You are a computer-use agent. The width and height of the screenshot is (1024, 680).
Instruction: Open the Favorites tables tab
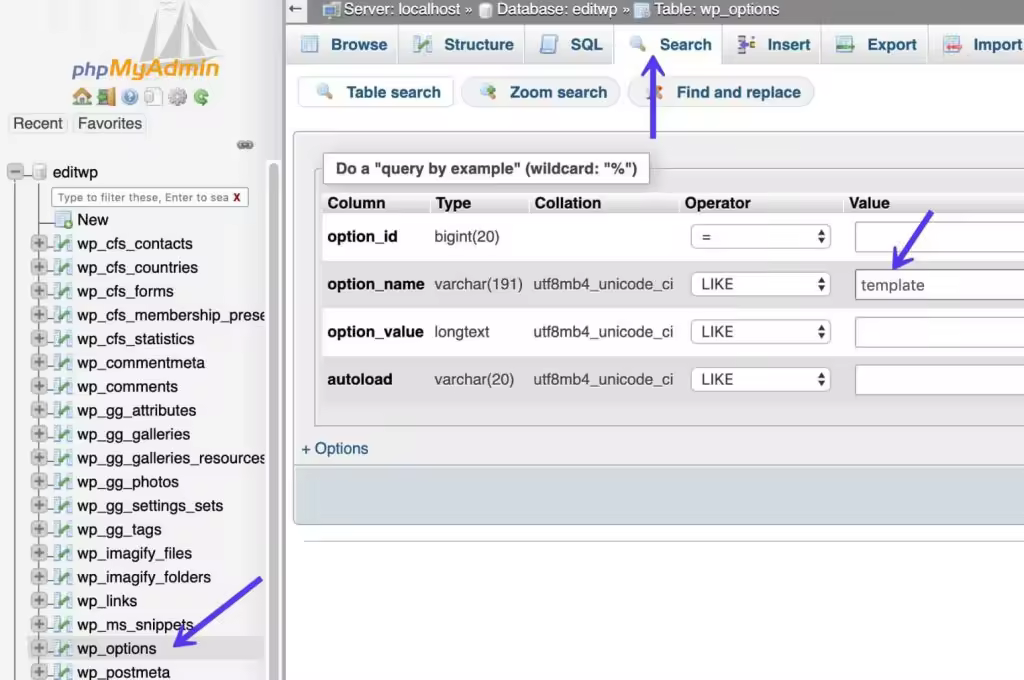coord(110,123)
